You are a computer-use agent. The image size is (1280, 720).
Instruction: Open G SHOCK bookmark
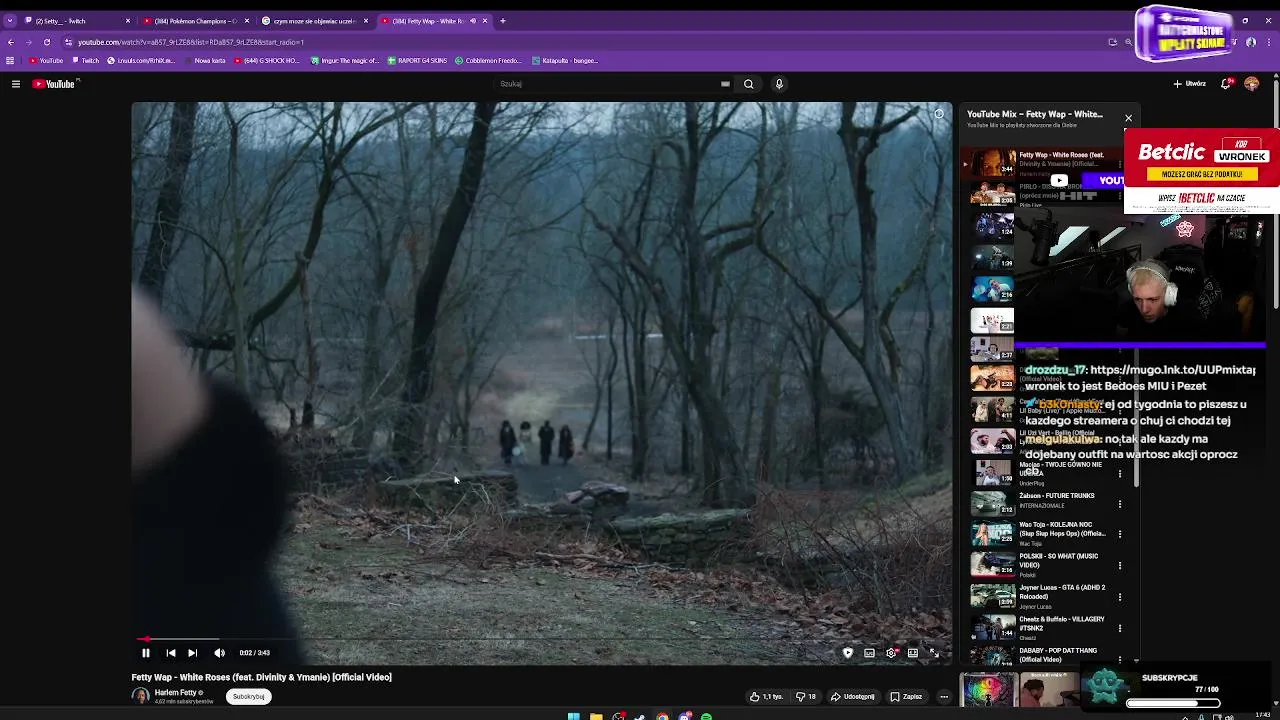pos(267,61)
